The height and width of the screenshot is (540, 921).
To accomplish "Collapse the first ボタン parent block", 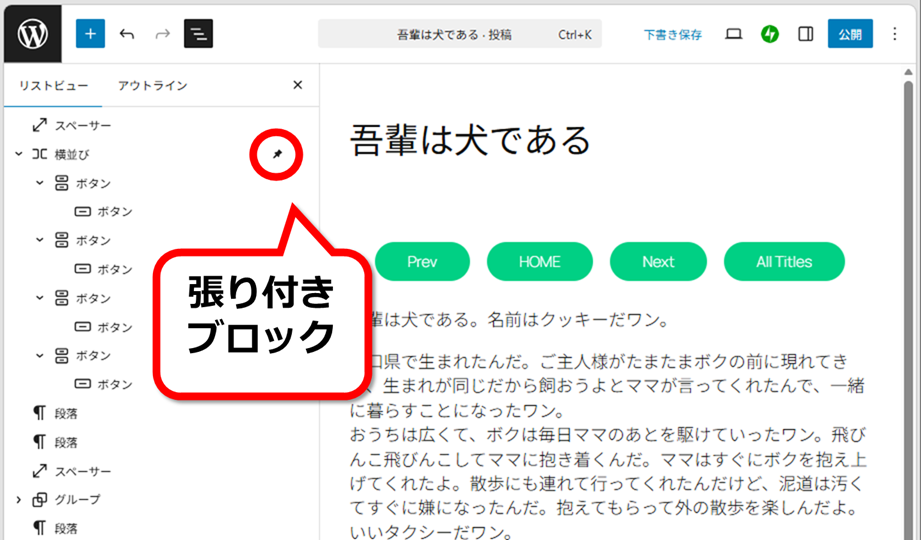I will pos(40,183).
